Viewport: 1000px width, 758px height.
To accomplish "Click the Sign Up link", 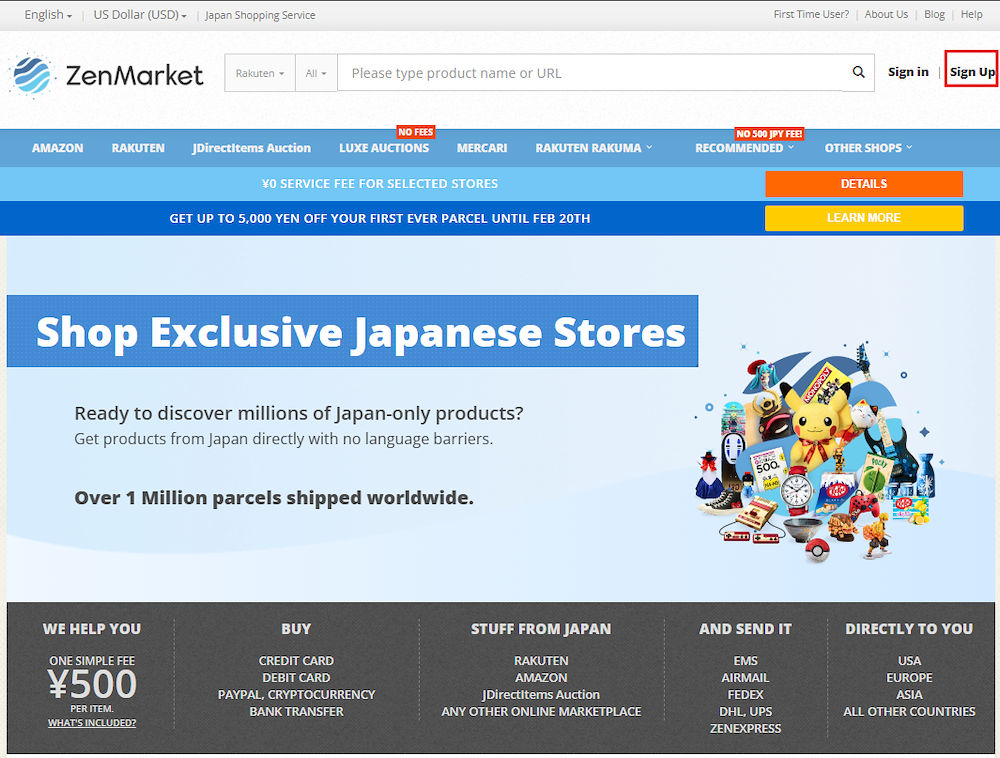I will coord(971,72).
